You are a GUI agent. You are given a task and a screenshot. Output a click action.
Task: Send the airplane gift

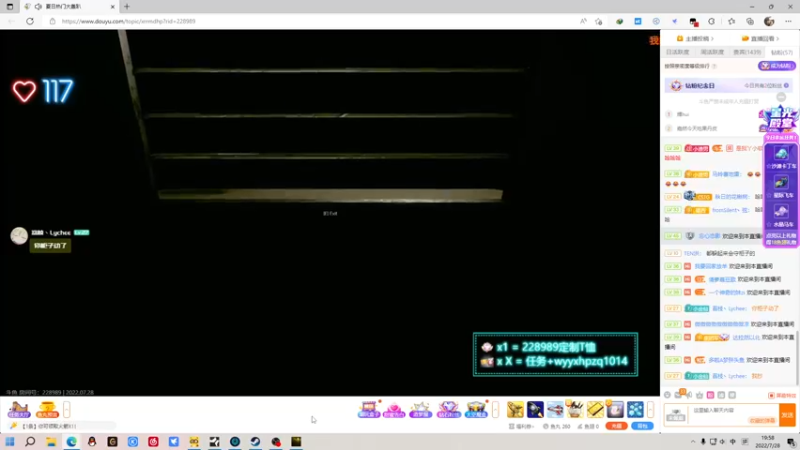tap(555, 409)
